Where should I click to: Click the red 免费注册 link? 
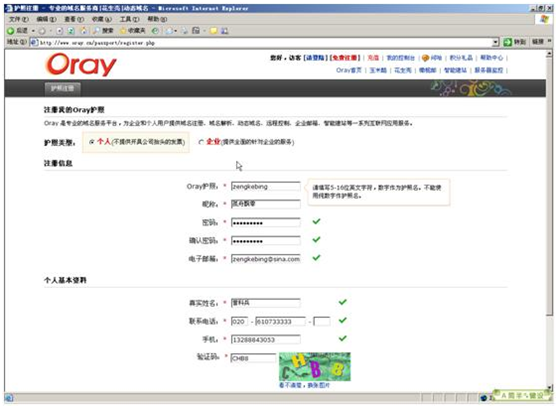[x=345, y=58]
